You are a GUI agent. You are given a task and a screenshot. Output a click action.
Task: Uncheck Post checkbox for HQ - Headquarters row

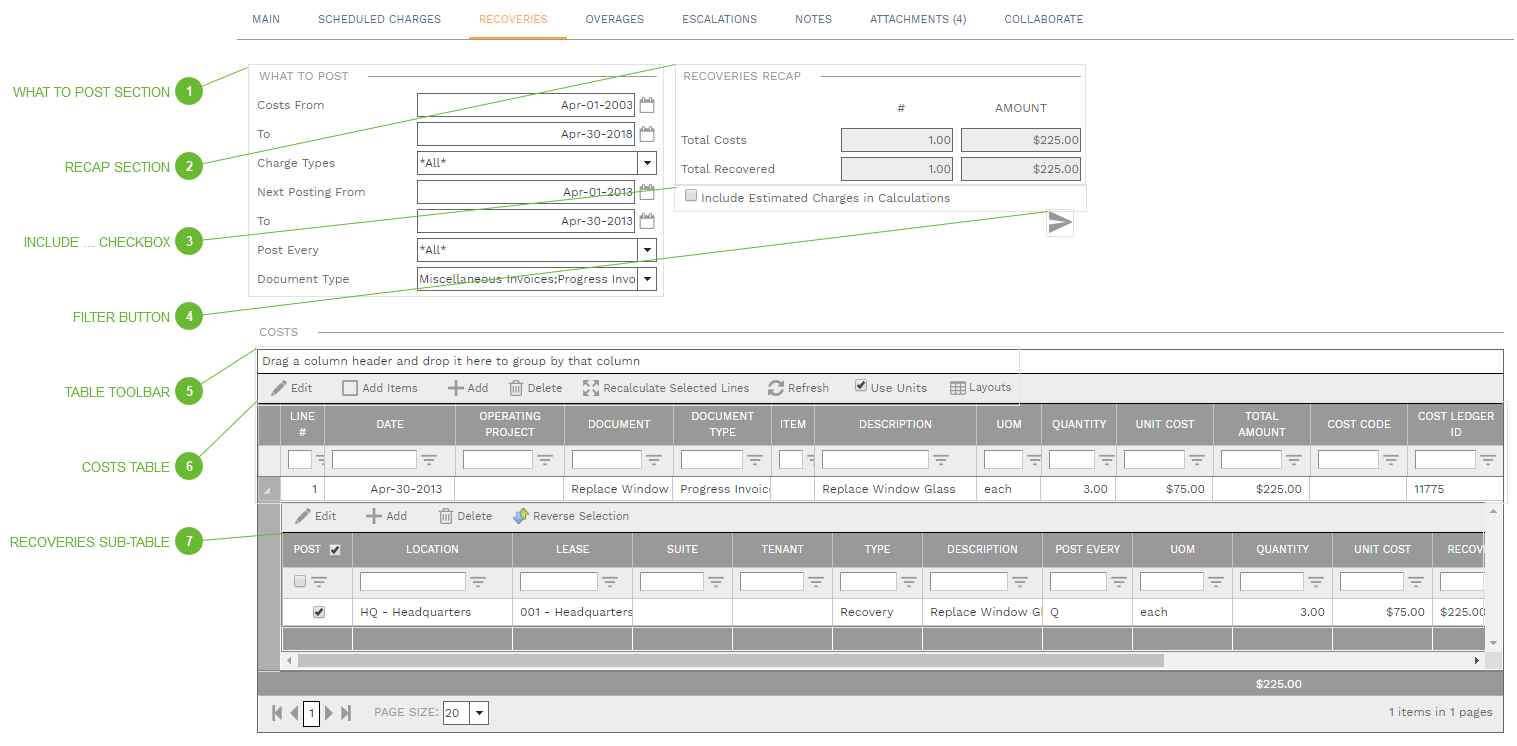point(319,612)
